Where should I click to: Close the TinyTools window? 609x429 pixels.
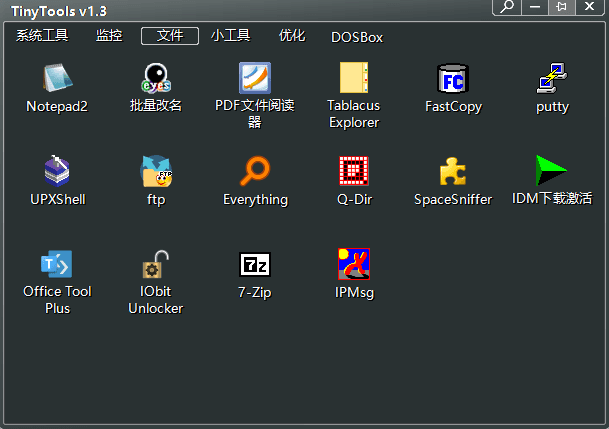tap(590, 7)
